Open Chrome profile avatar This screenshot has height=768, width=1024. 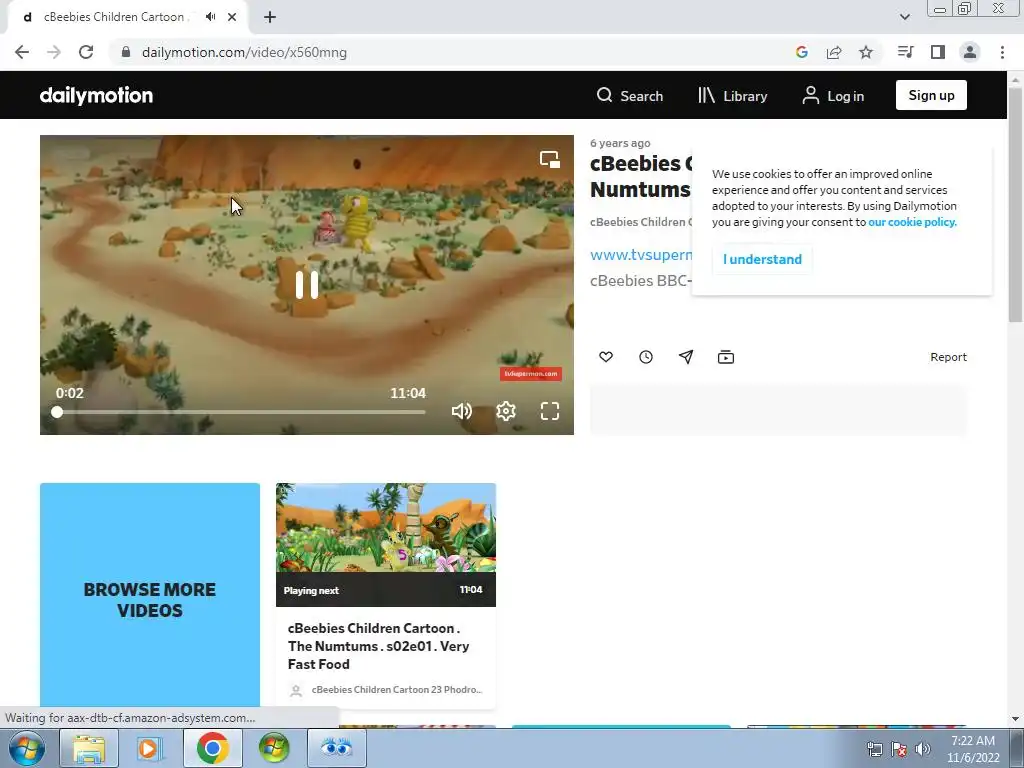pyautogui.click(x=970, y=52)
